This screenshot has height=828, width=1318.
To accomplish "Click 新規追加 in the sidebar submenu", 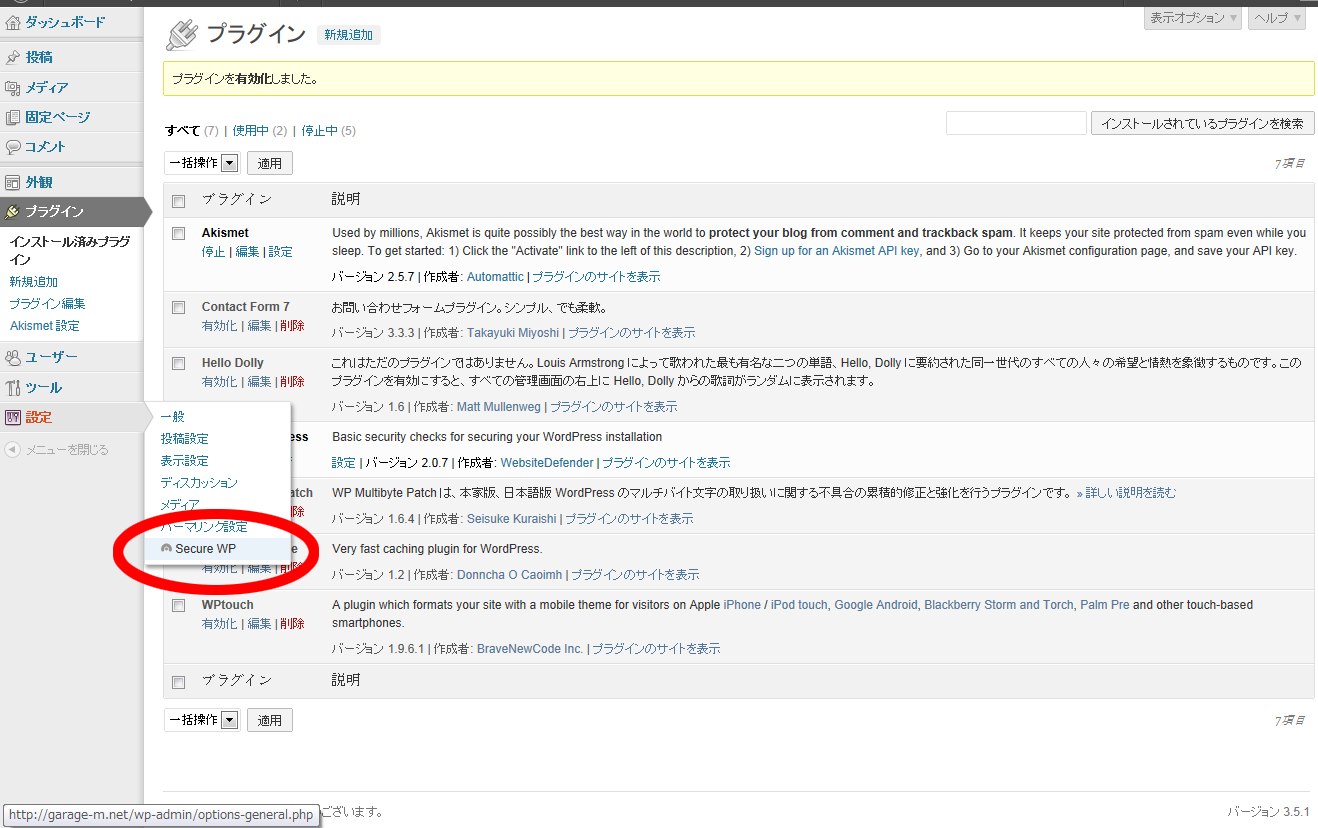I will (34, 282).
